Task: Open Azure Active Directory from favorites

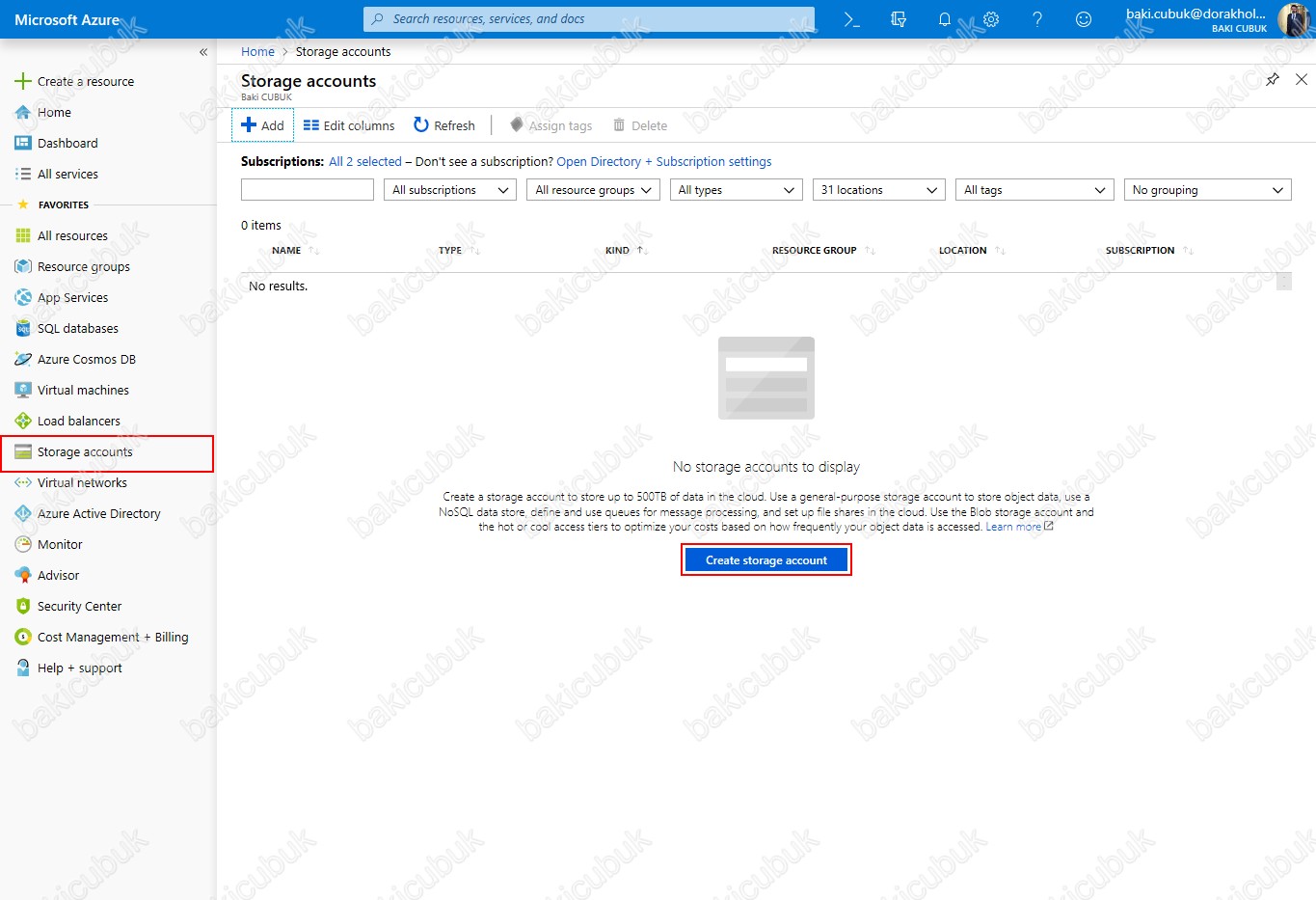Action: (x=98, y=513)
